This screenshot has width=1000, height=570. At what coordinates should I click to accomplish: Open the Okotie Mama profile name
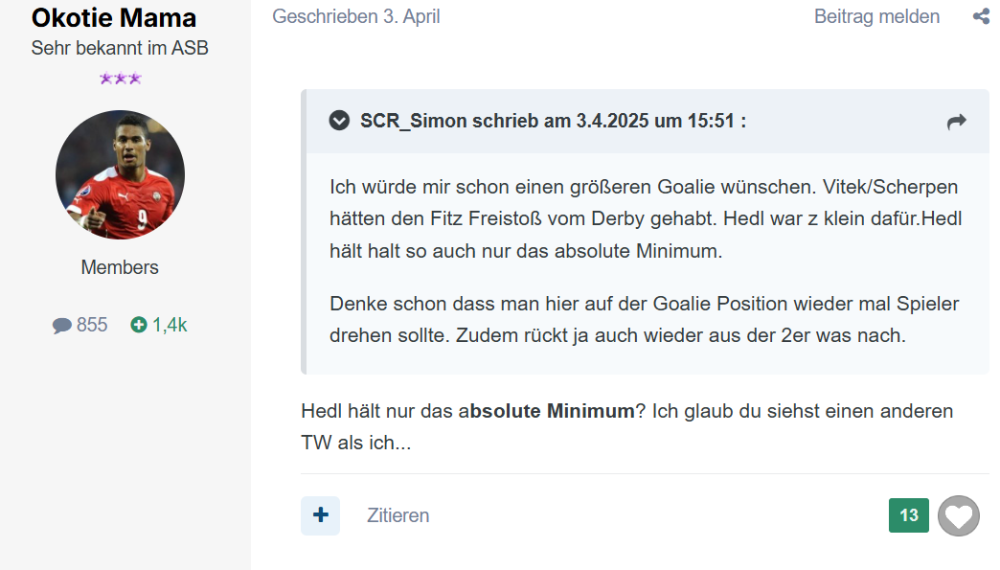[x=114, y=18]
